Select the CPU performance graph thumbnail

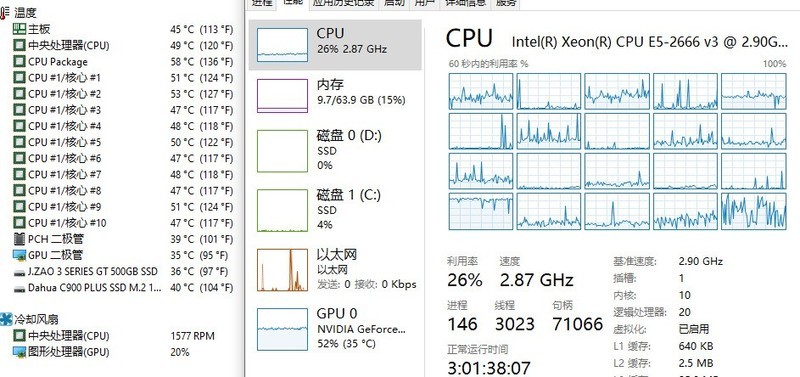[282, 45]
